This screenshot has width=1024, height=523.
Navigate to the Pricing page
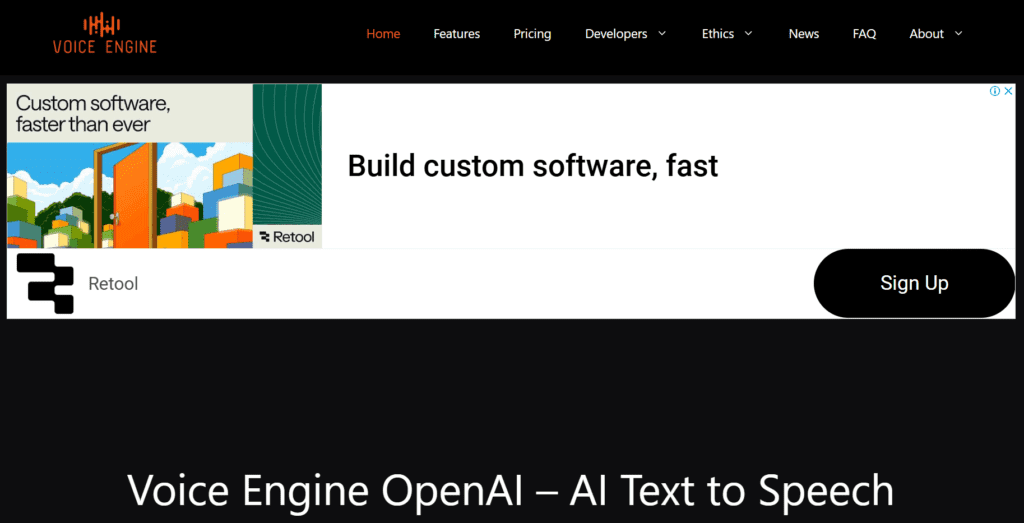pos(532,34)
